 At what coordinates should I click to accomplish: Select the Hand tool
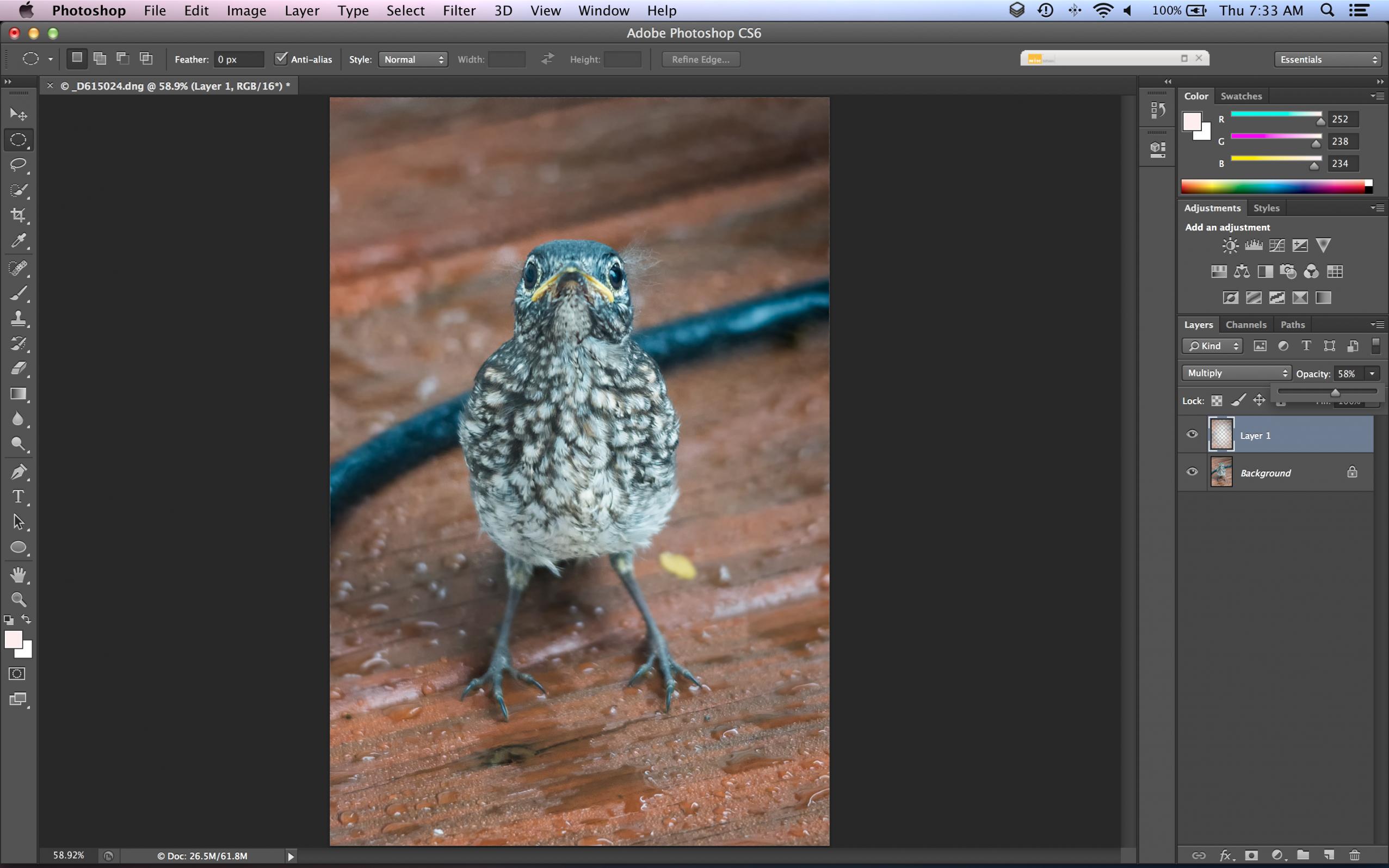(18, 575)
